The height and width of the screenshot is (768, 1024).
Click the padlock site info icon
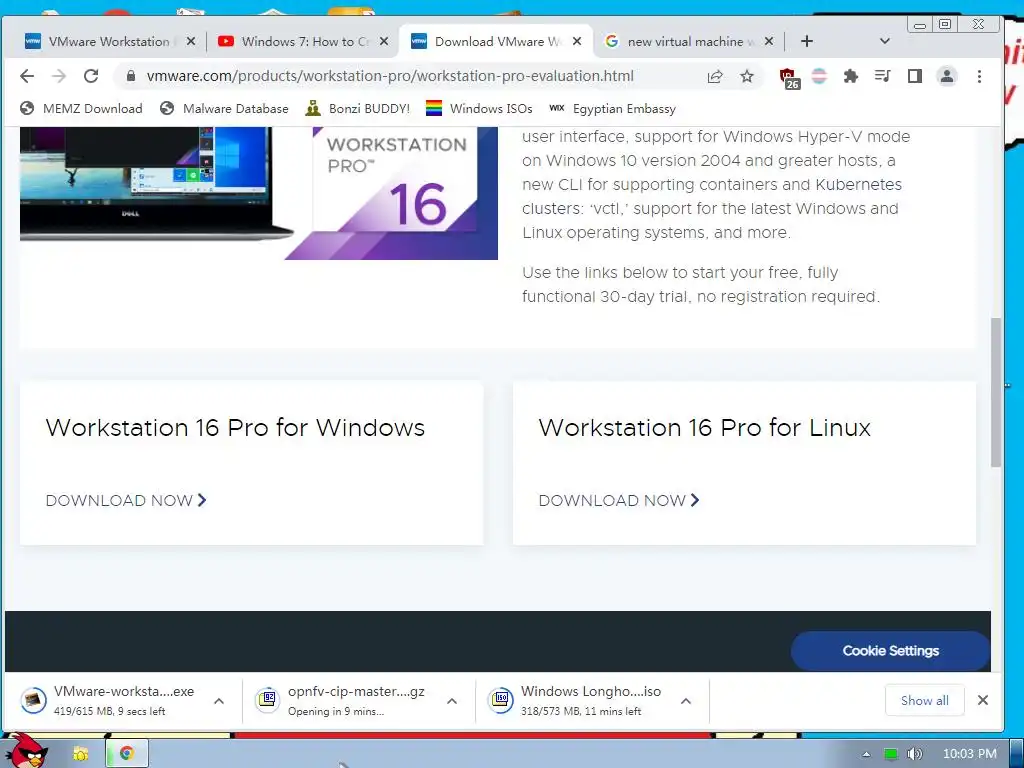131,76
